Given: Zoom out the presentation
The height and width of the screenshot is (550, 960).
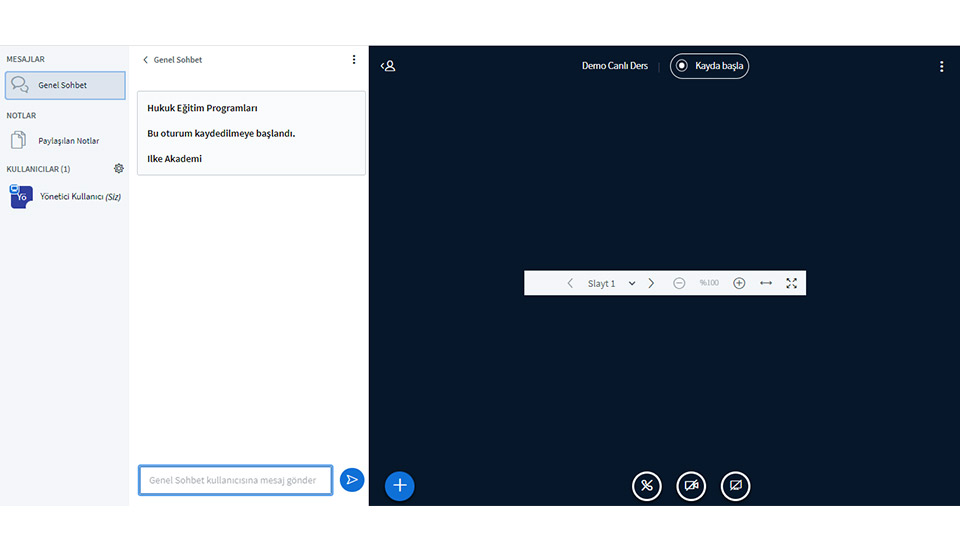Looking at the screenshot, I should click(x=679, y=283).
